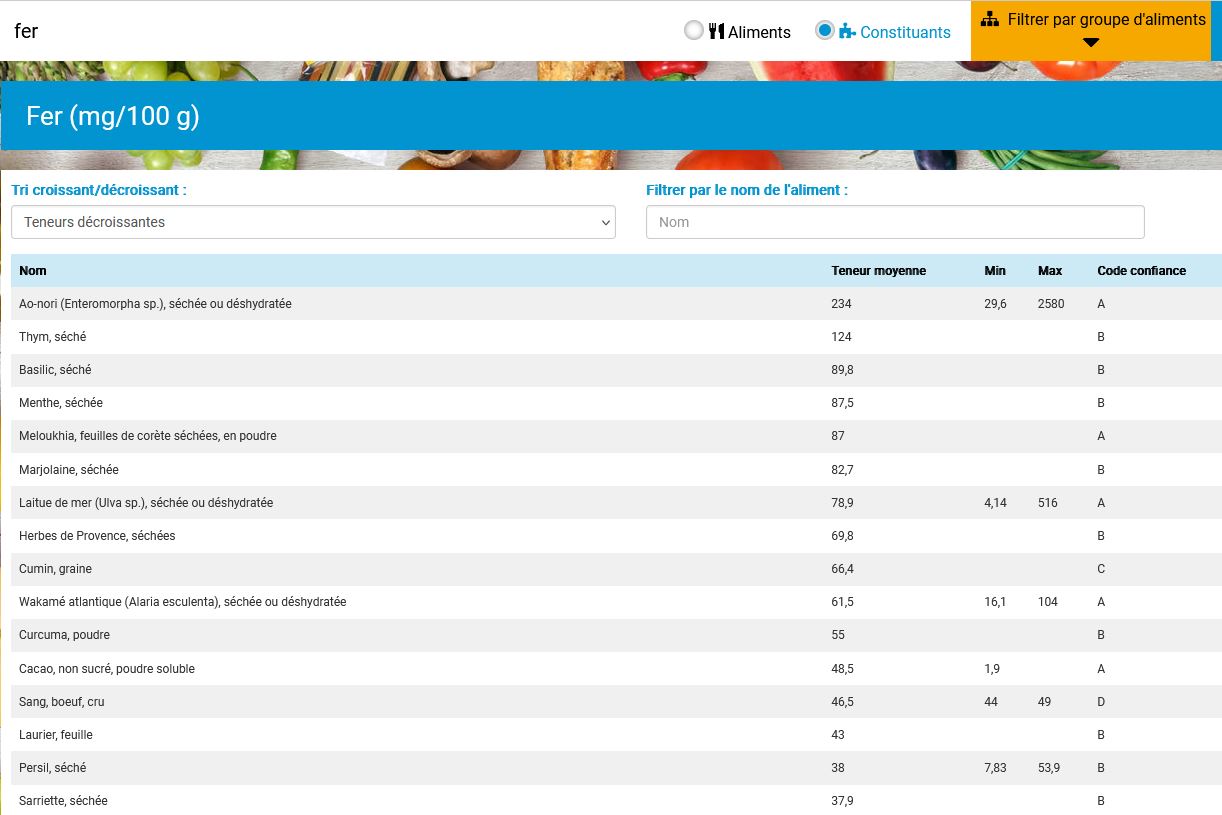This screenshot has width=1222, height=815.
Task: Click the Code confiance column header
Action: pos(1141,271)
